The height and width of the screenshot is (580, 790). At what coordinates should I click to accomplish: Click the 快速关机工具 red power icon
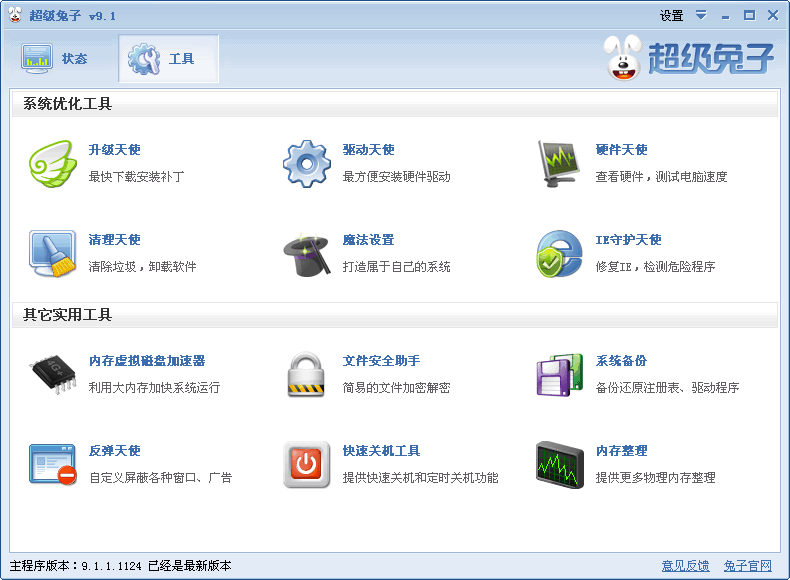(306, 465)
